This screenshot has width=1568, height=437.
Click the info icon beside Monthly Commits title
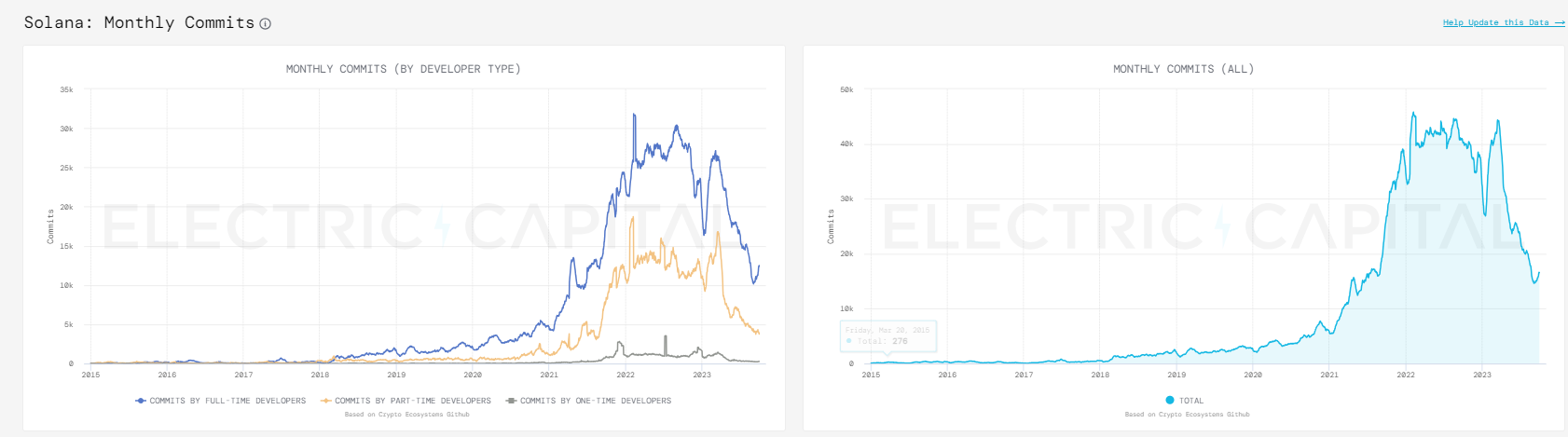click(x=266, y=24)
